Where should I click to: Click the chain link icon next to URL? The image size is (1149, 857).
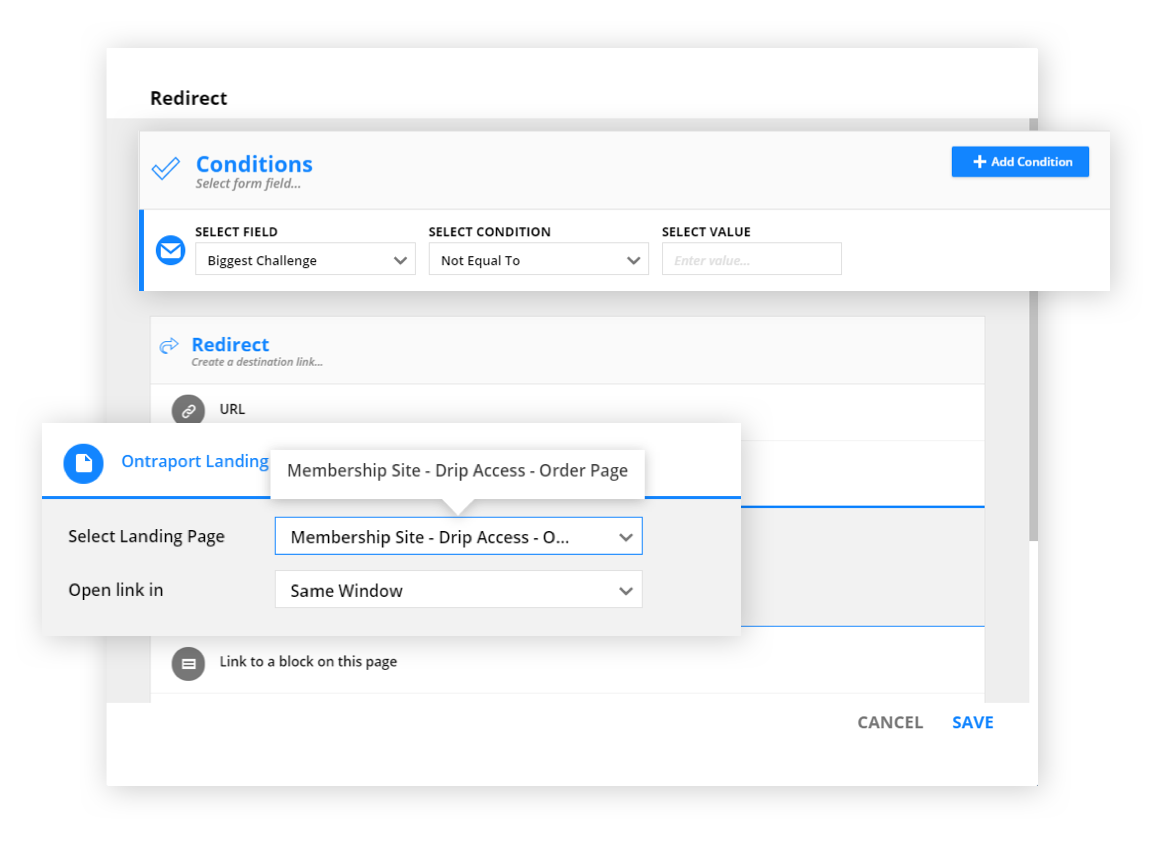click(188, 409)
